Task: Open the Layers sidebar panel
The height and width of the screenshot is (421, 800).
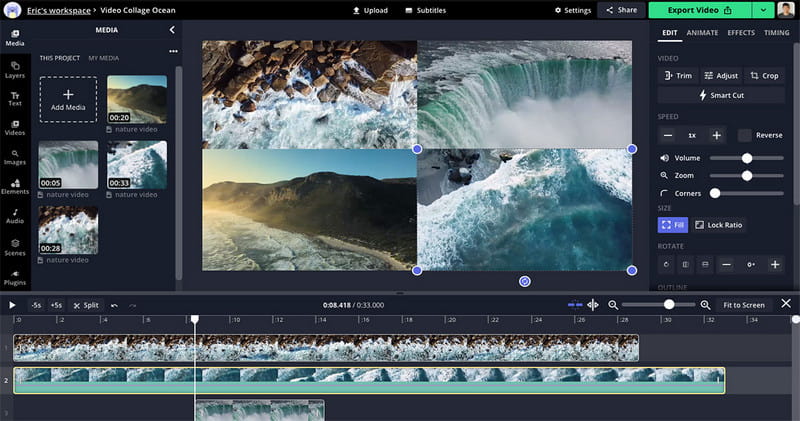Action: click(x=15, y=70)
